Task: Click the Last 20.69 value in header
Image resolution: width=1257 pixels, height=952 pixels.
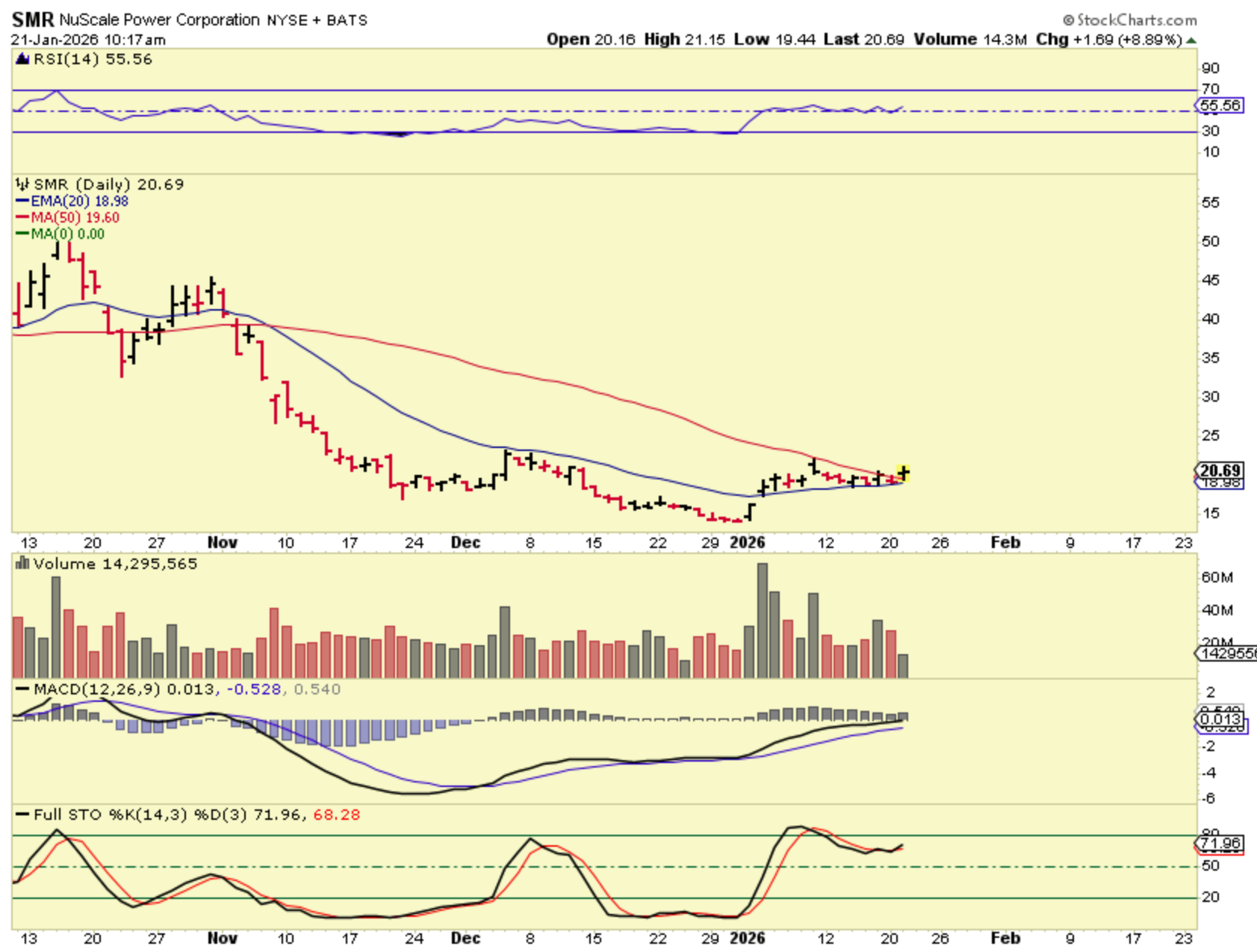Action: 864,40
